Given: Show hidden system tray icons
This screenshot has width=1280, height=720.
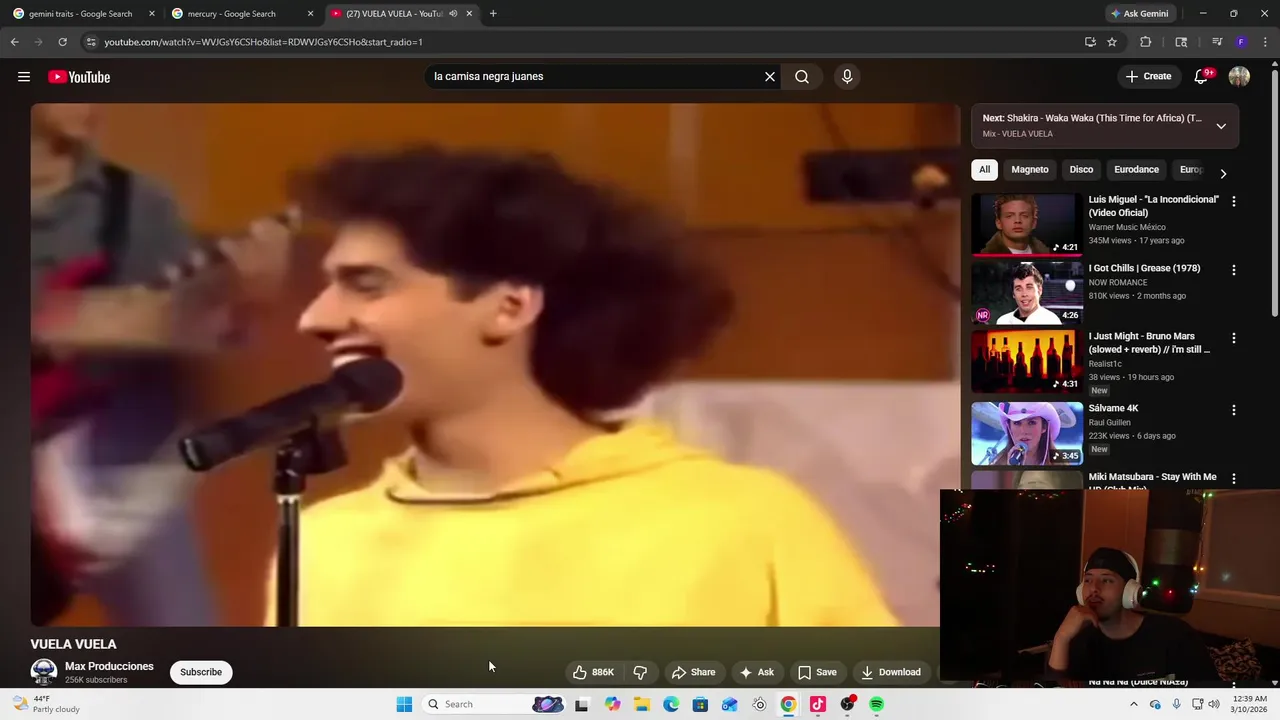Looking at the screenshot, I should pyautogui.click(x=1133, y=704).
